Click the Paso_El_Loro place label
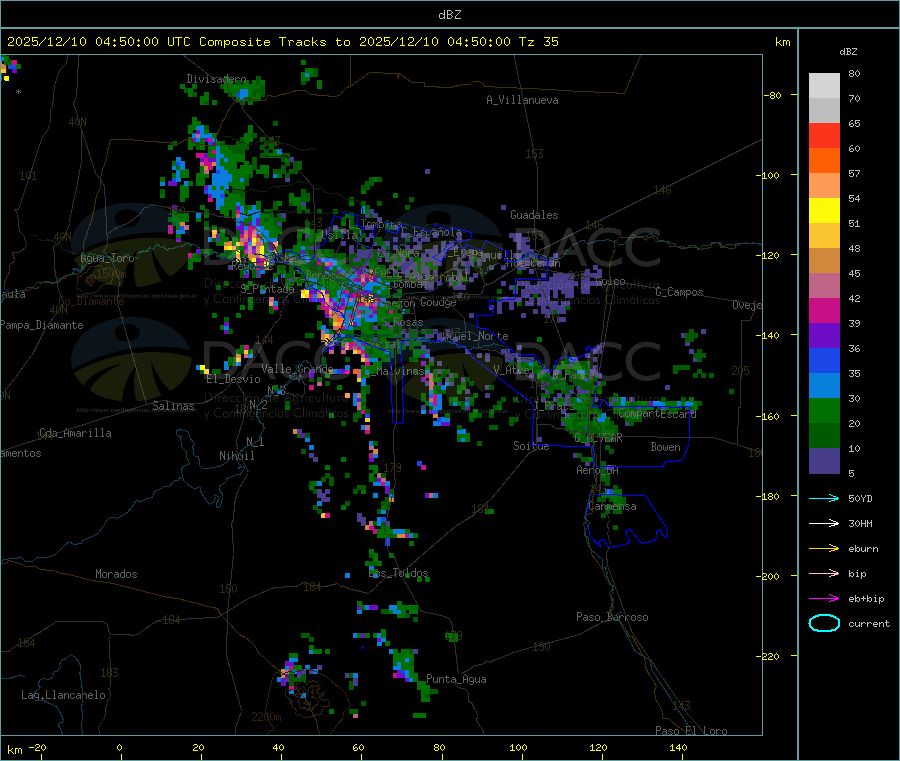Viewport: 900px width, 761px height. click(x=692, y=731)
